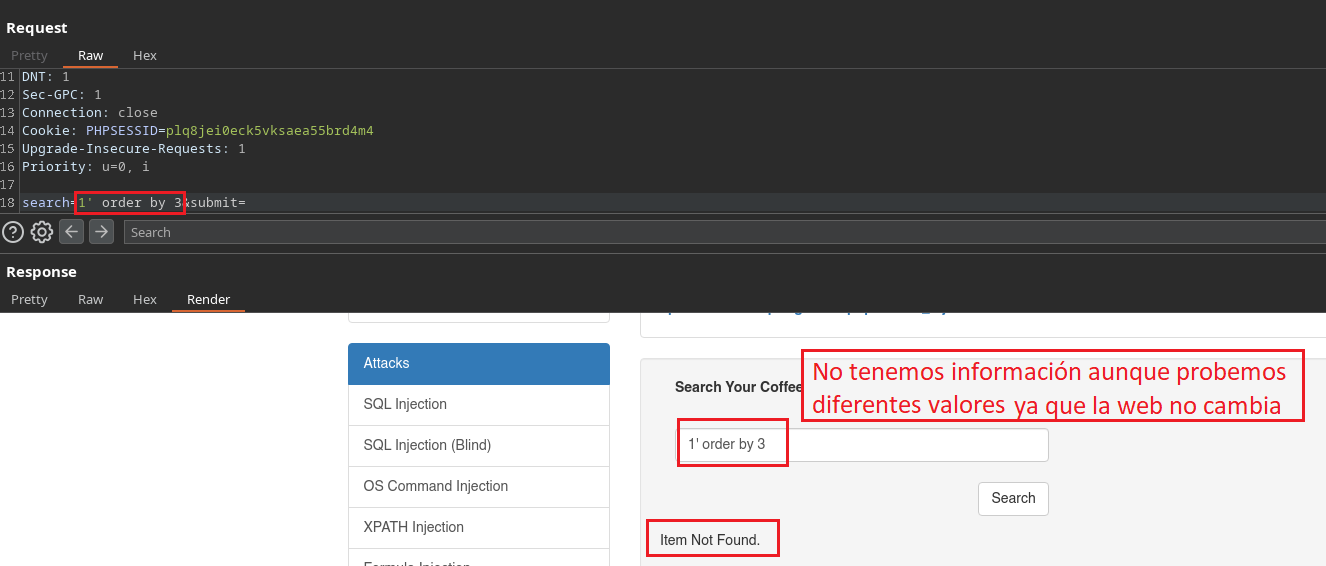Switch Request view to Pretty tab

coord(29,55)
